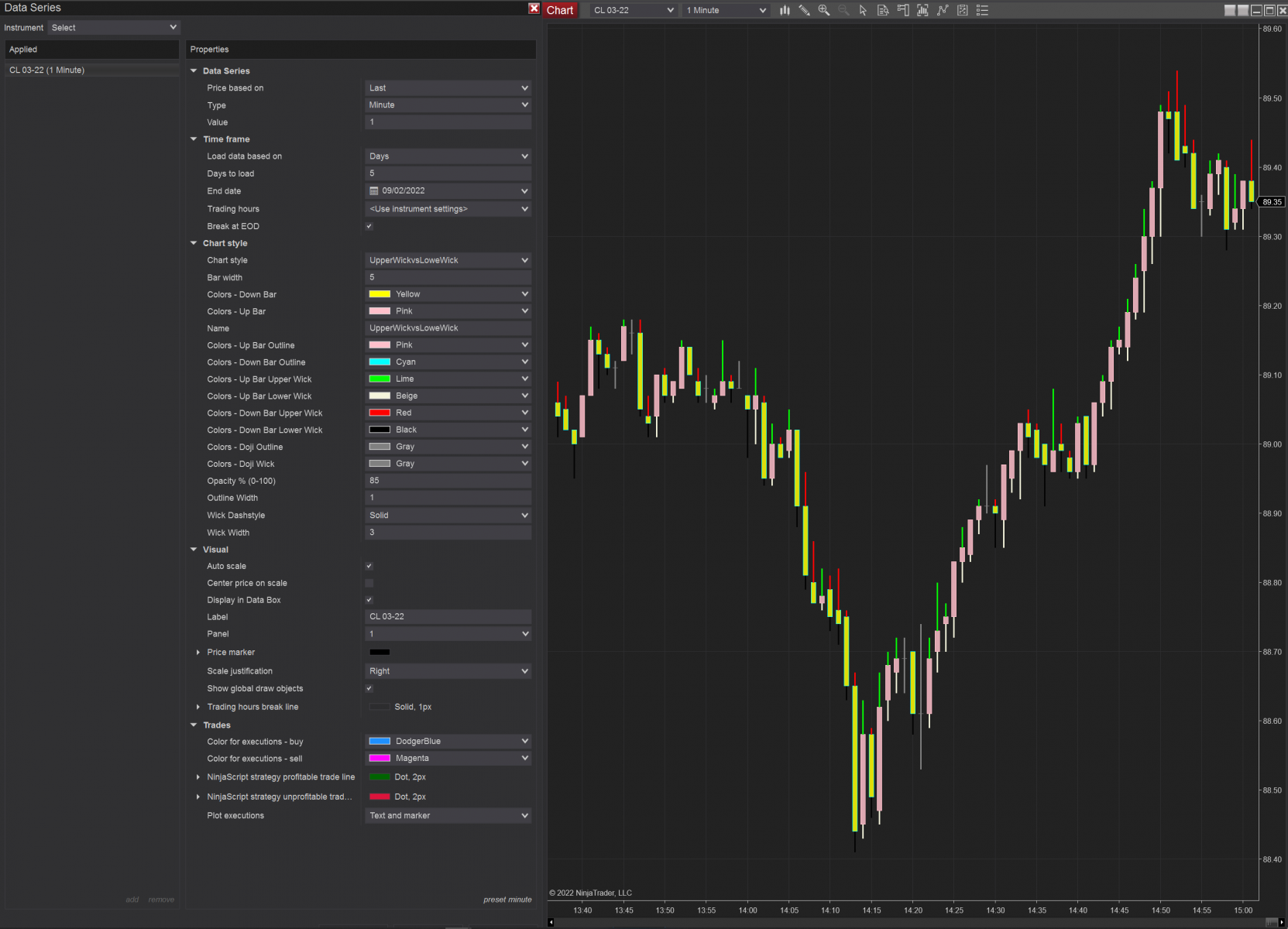Open the Data Series icon in the toolbar
The height and width of the screenshot is (929, 1288).
922,10
